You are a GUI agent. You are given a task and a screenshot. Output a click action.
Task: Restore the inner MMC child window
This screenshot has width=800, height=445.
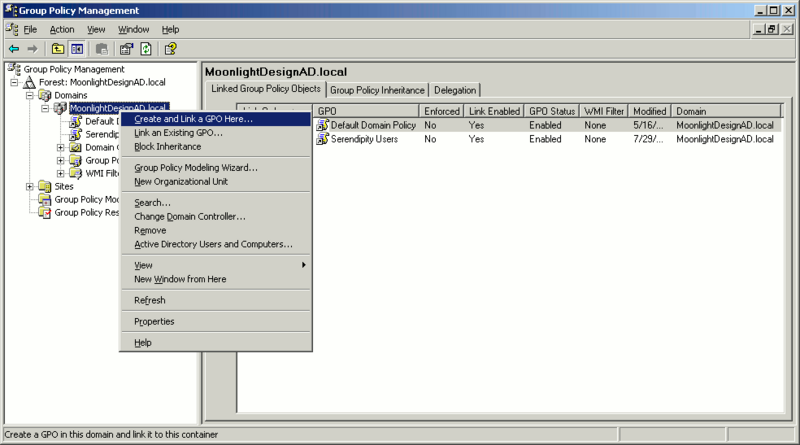tap(772, 30)
